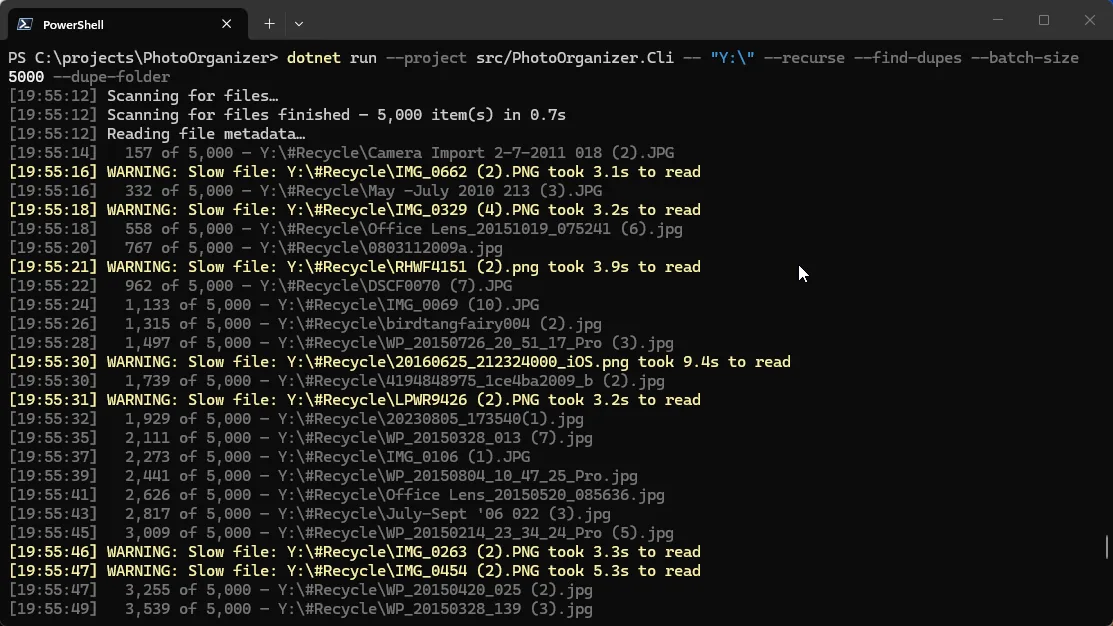Image resolution: width=1113 pixels, height=626 pixels.
Task: Minimize the terminal window
Action: [998, 20]
